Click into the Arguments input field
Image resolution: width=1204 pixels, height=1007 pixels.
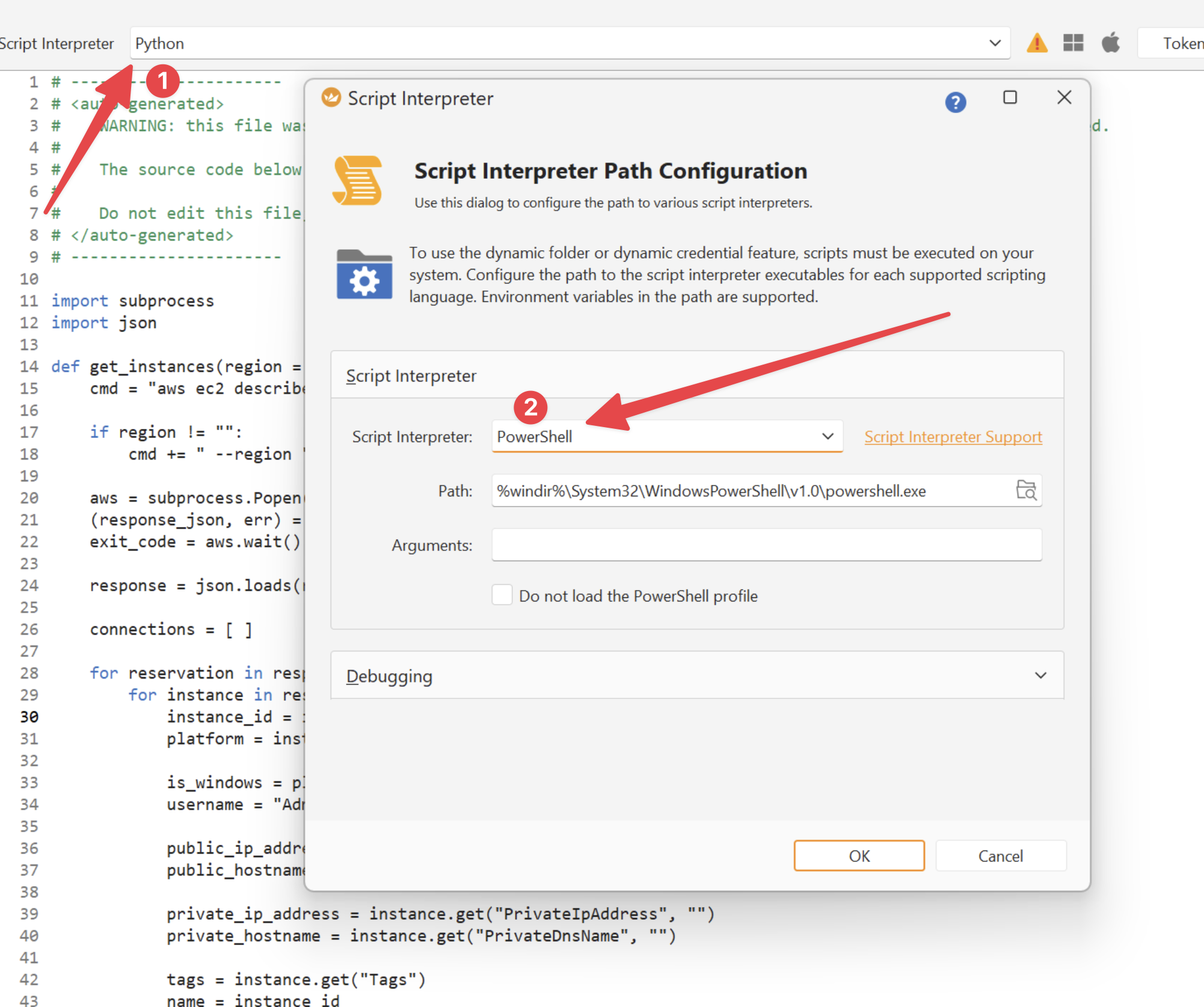pyautogui.click(x=766, y=545)
